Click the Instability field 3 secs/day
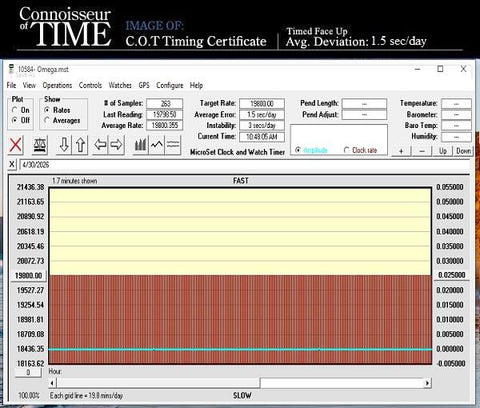 [262, 125]
